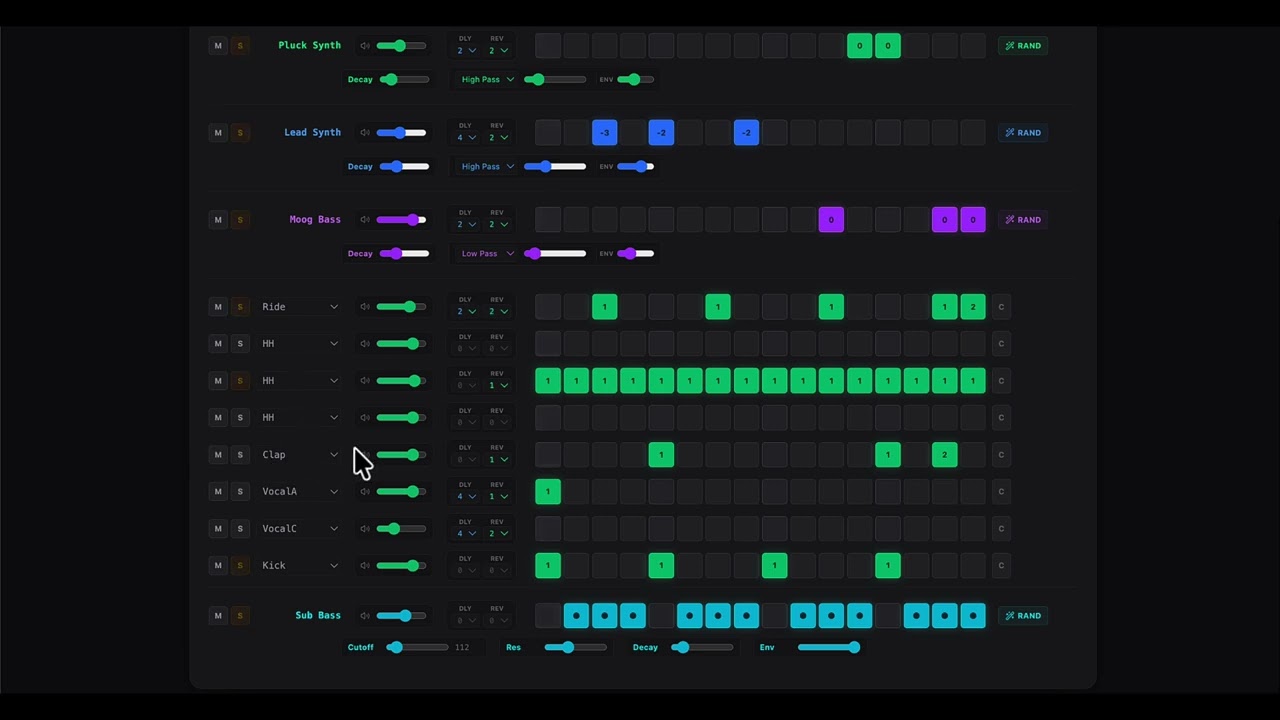Solo the Sub Bass track
This screenshot has width=1280, height=720.
(240, 616)
